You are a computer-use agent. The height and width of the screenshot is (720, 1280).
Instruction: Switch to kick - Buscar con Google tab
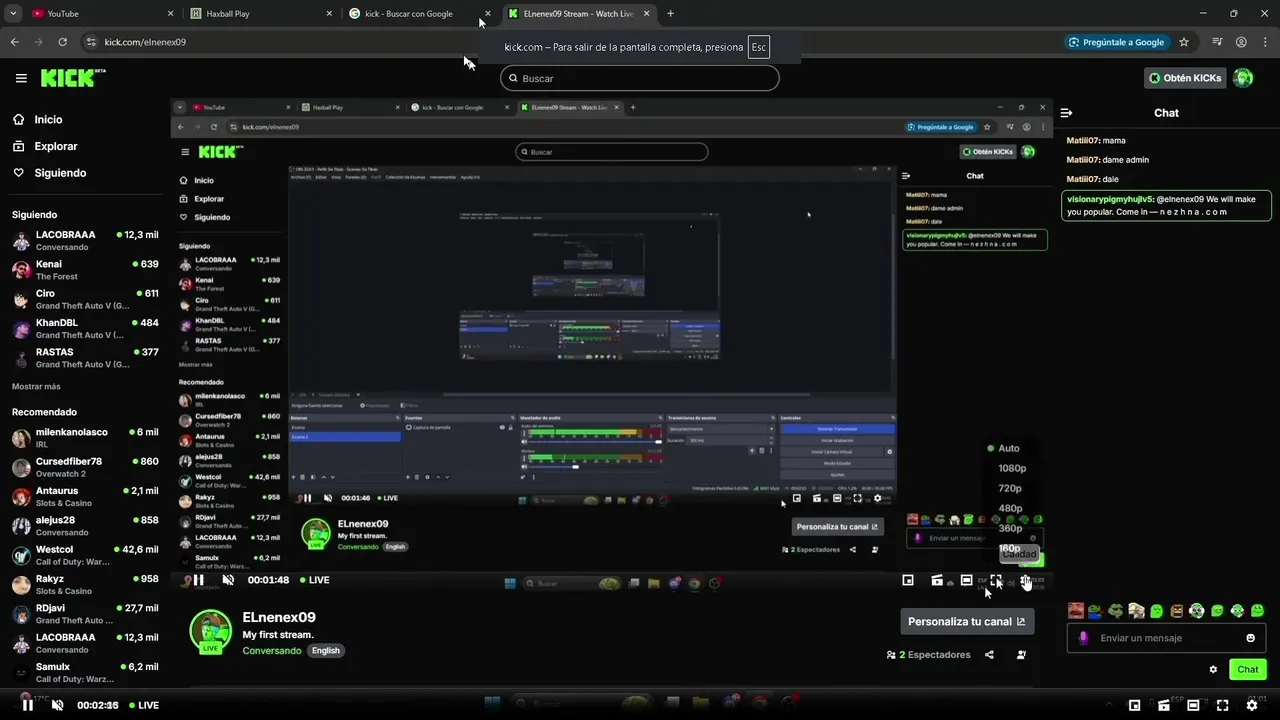coord(420,14)
